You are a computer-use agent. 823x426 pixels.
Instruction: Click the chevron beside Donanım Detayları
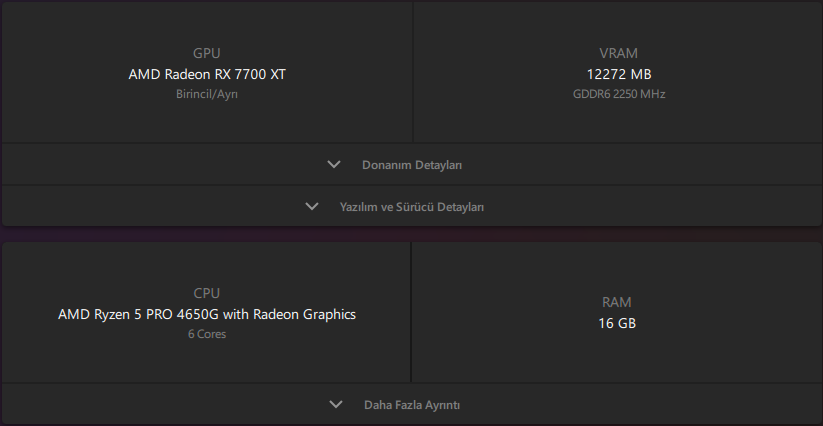pyautogui.click(x=334, y=165)
